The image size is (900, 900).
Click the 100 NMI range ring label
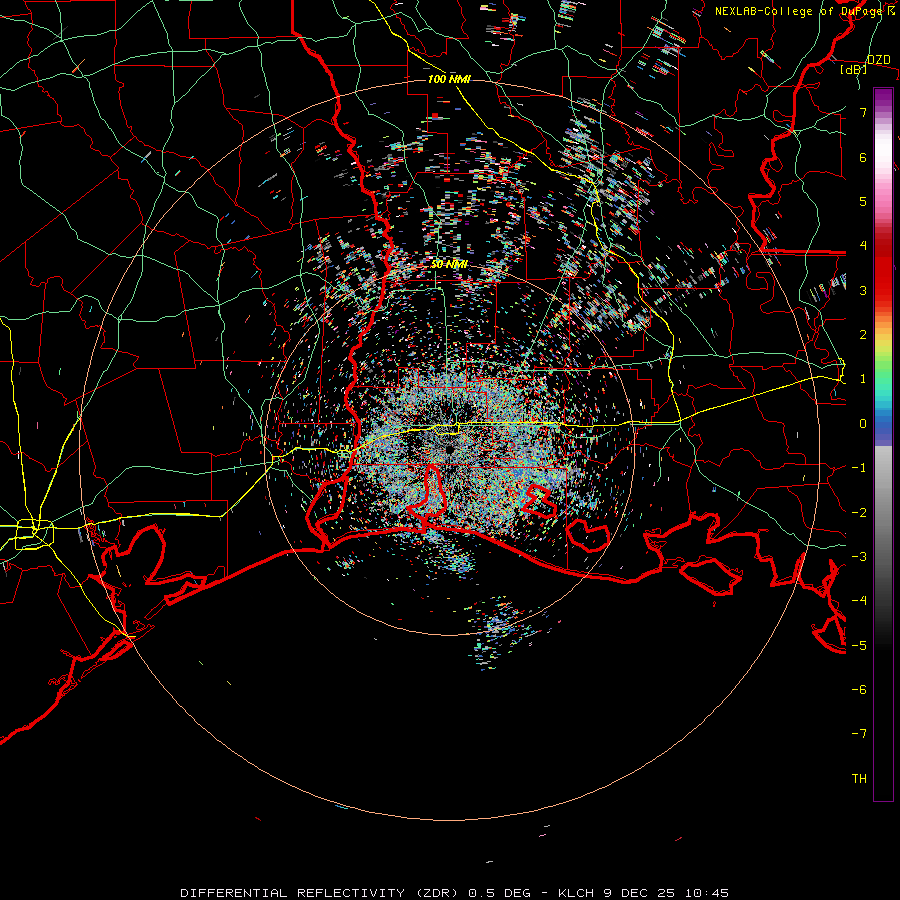(x=449, y=79)
